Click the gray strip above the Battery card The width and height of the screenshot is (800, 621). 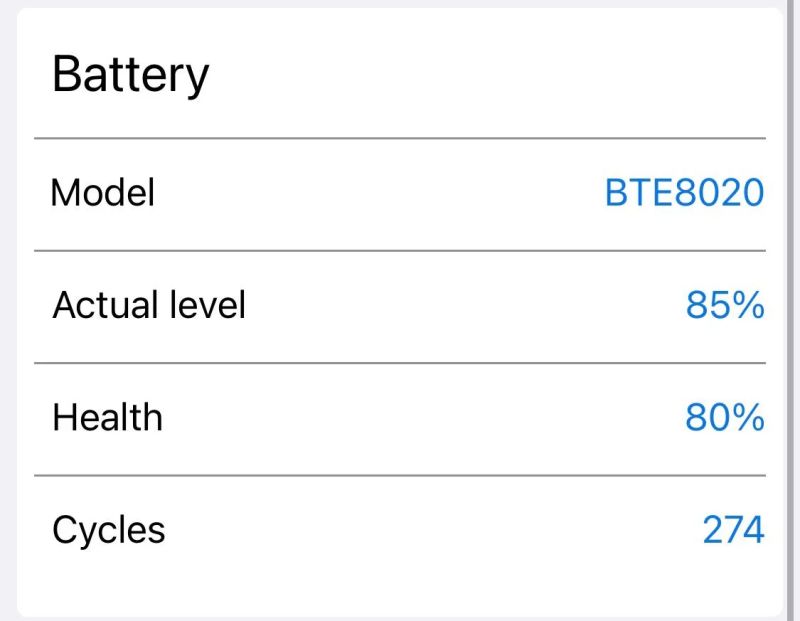click(x=400, y=3)
